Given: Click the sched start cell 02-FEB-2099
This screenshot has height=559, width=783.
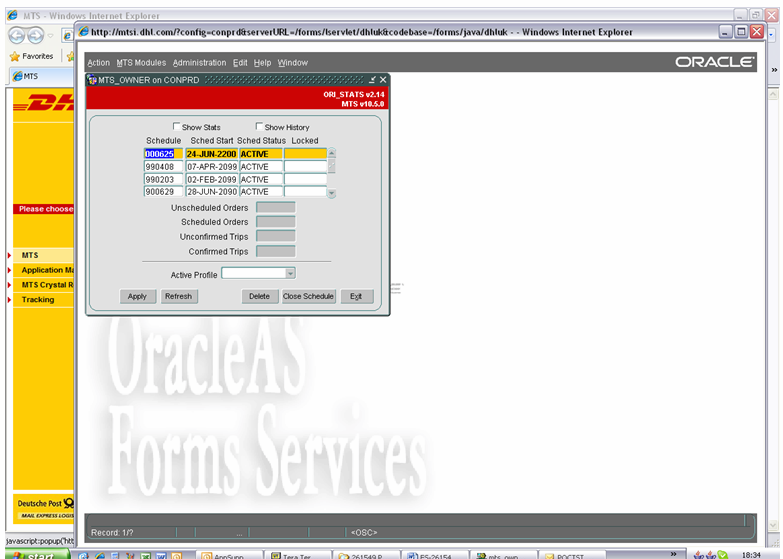Looking at the screenshot, I should tap(212, 179).
